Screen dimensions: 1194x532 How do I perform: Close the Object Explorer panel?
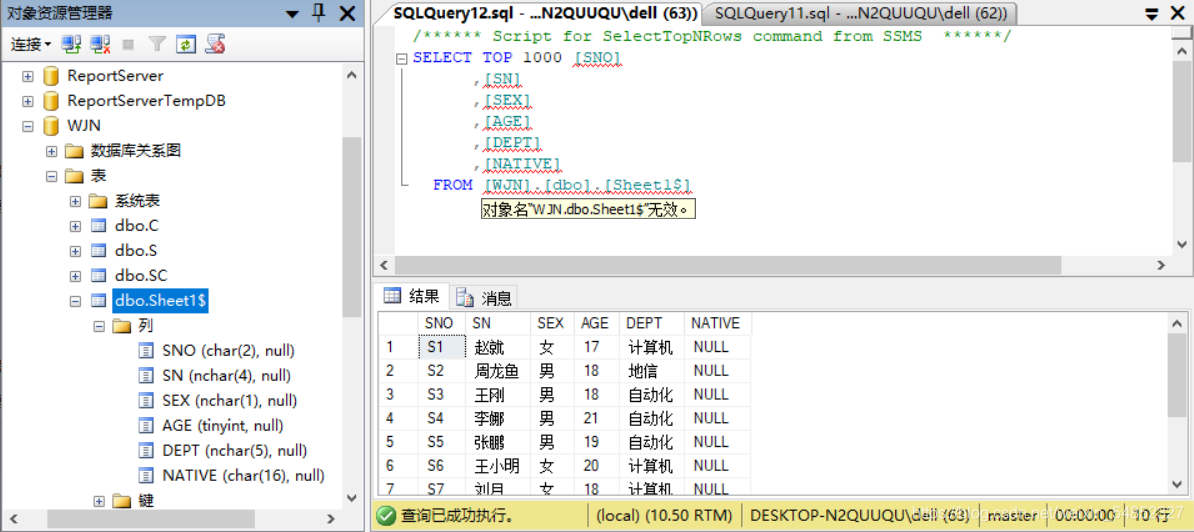[x=347, y=13]
